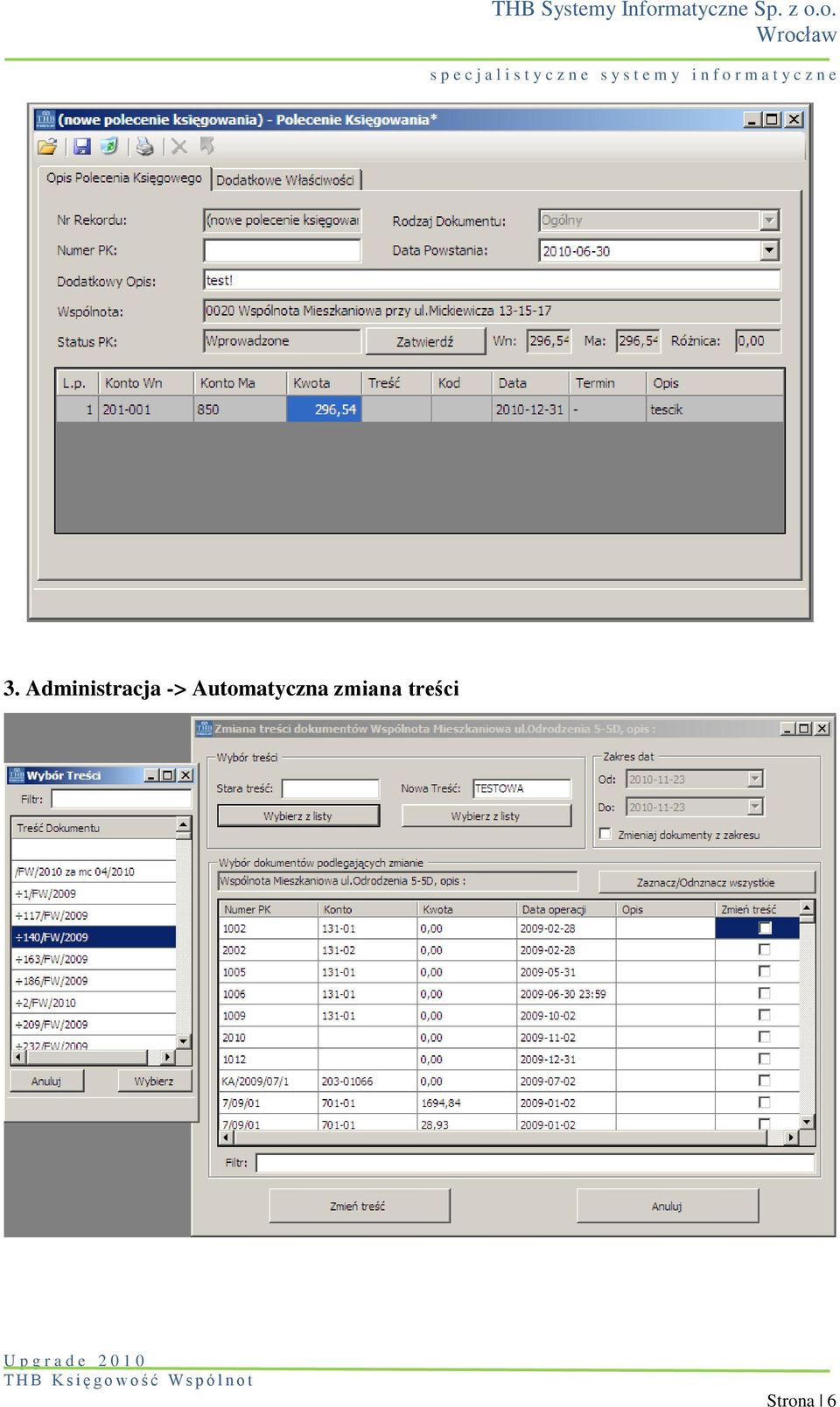
Task: Click Kwota cell 296,54 in row 1
Action: pyautogui.click(x=324, y=409)
